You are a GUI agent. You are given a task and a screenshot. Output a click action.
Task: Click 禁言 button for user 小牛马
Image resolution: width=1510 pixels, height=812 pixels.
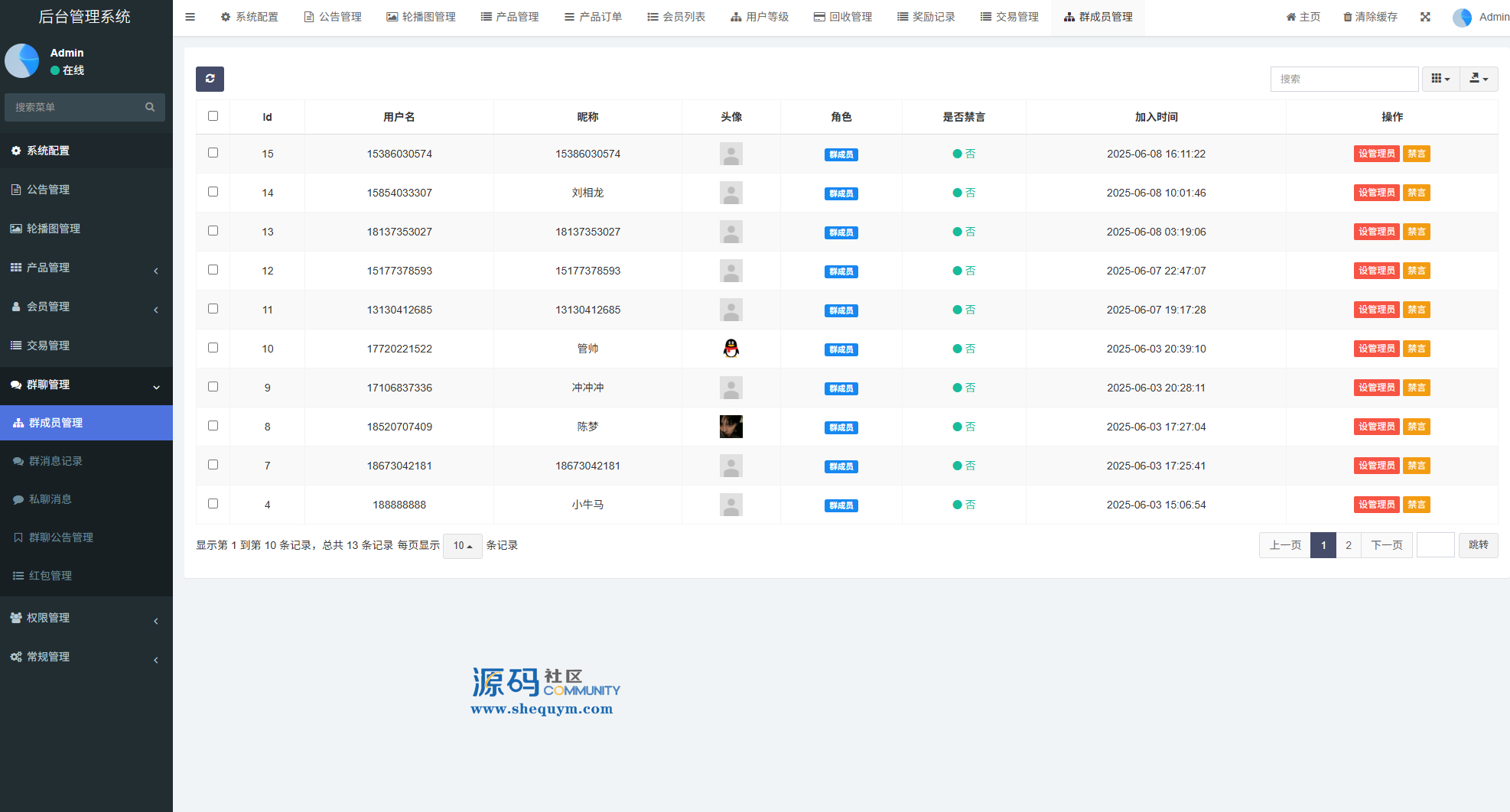tap(1416, 505)
